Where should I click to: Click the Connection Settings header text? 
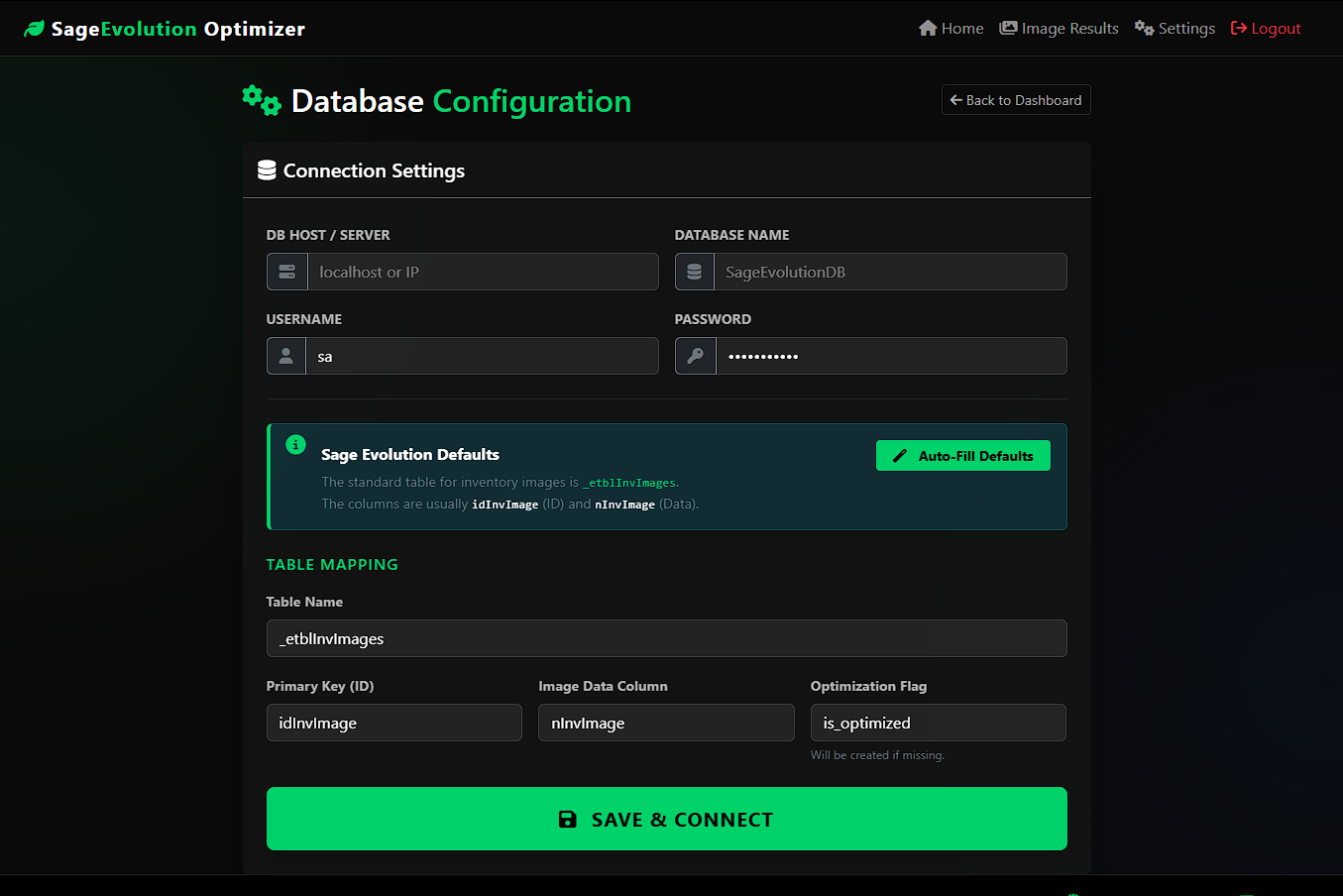point(374,170)
